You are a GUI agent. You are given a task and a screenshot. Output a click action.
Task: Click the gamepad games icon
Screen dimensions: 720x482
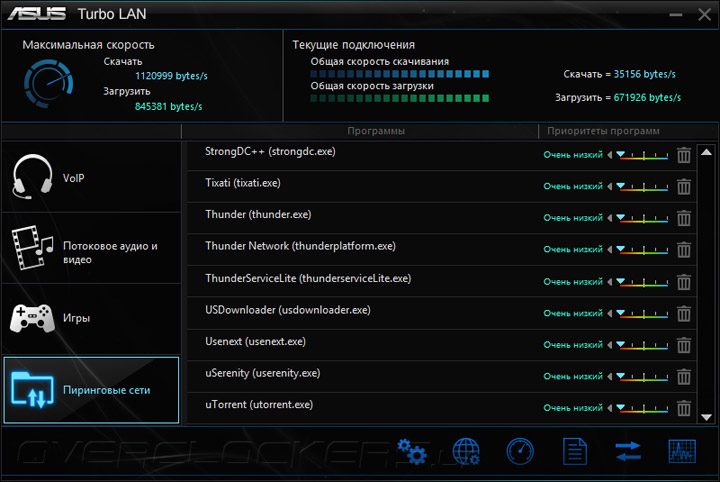(x=32, y=318)
